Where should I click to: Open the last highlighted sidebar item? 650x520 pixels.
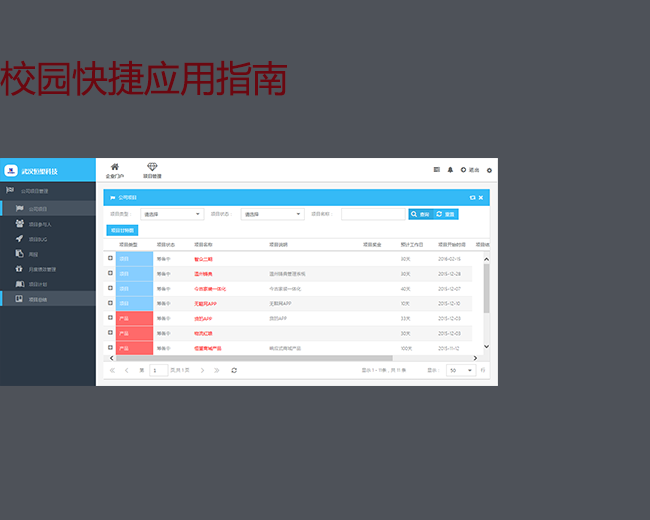48,299
